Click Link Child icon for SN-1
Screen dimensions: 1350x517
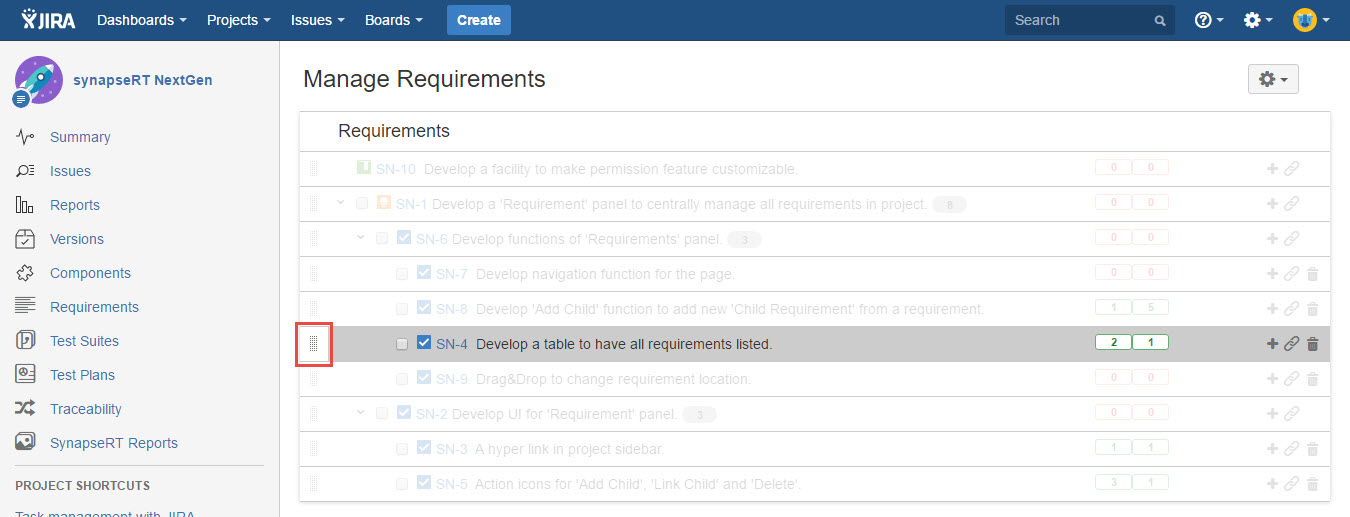1292,204
